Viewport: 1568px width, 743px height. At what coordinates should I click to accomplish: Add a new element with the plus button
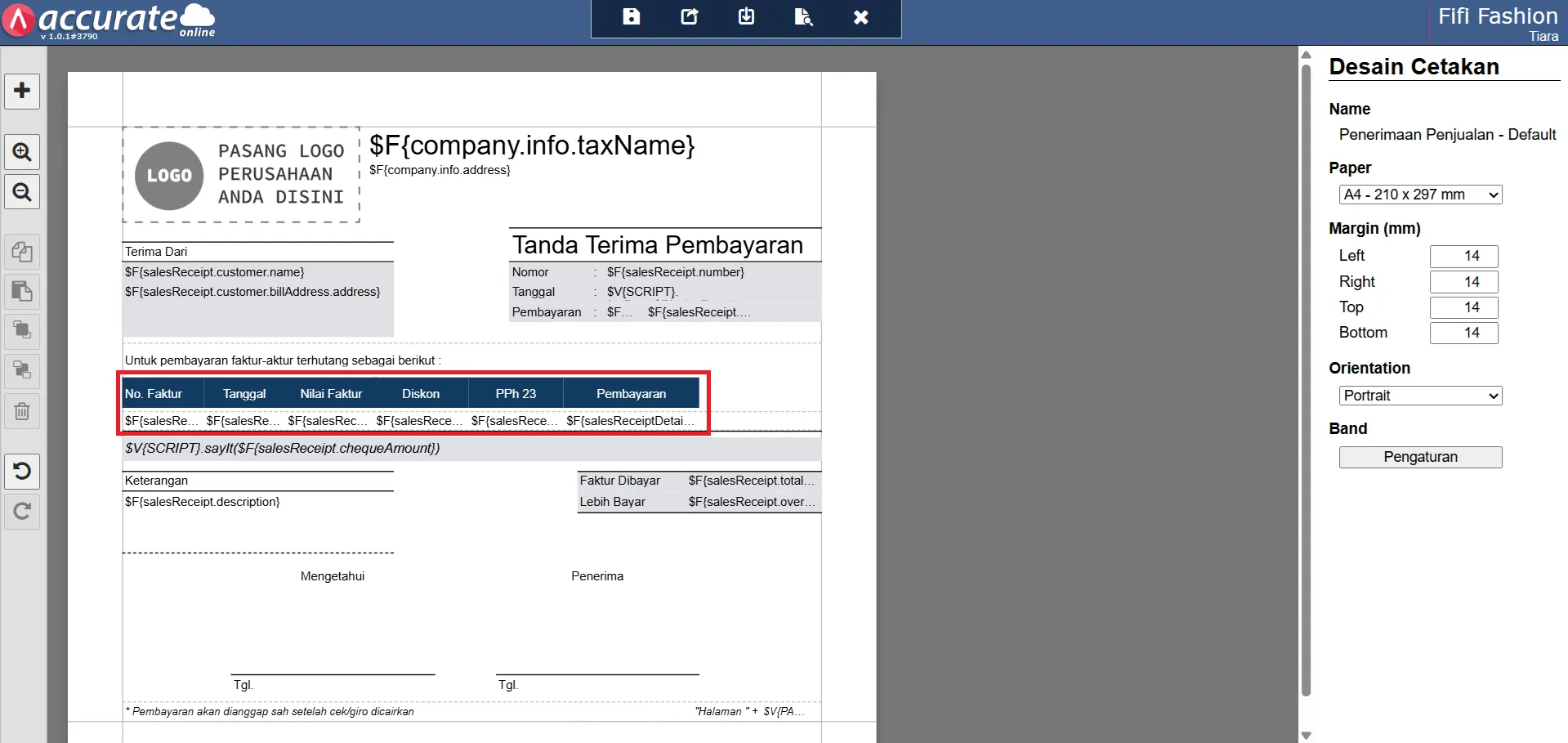22,91
